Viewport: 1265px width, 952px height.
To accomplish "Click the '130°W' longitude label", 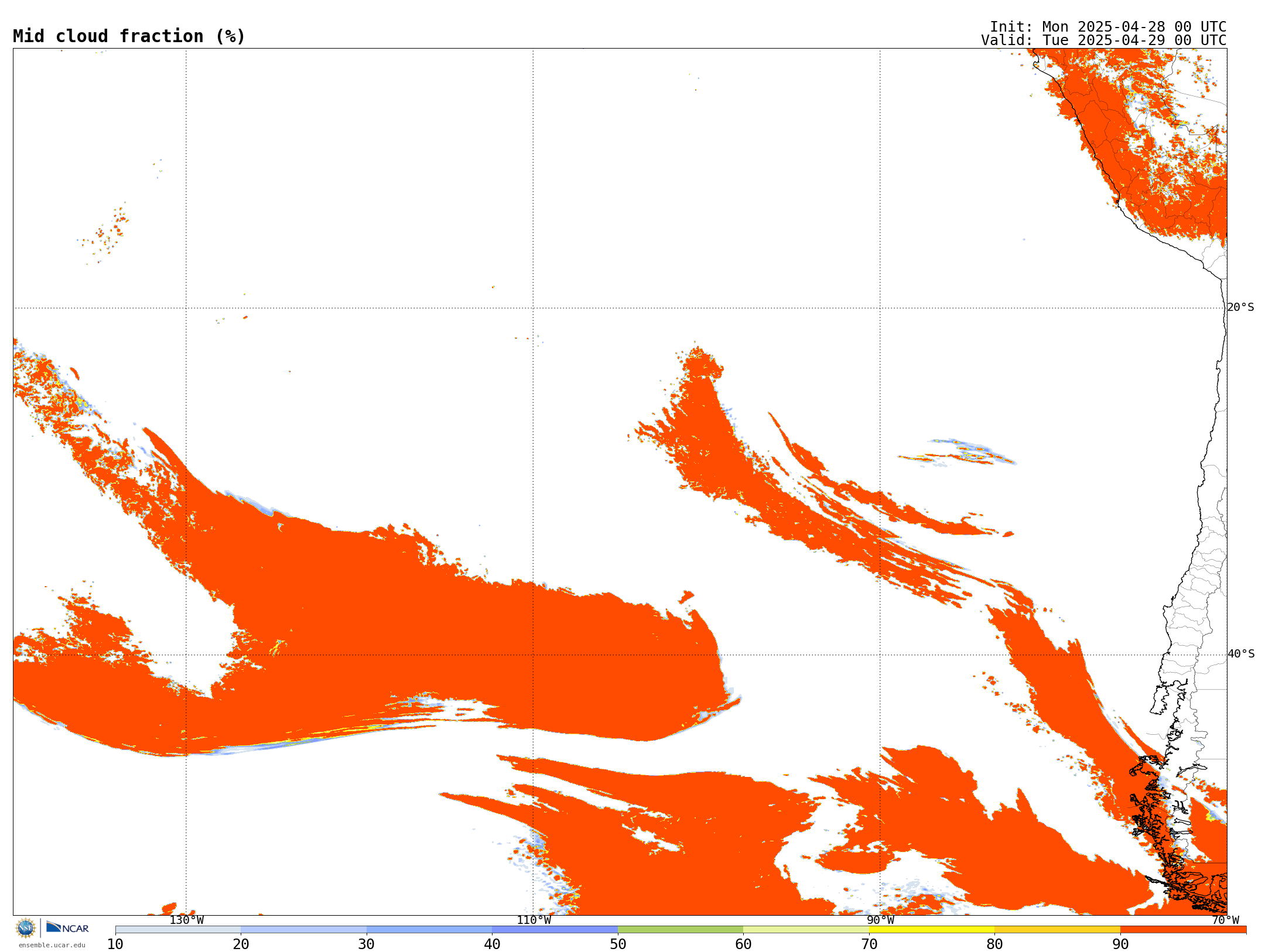I will click(187, 920).
